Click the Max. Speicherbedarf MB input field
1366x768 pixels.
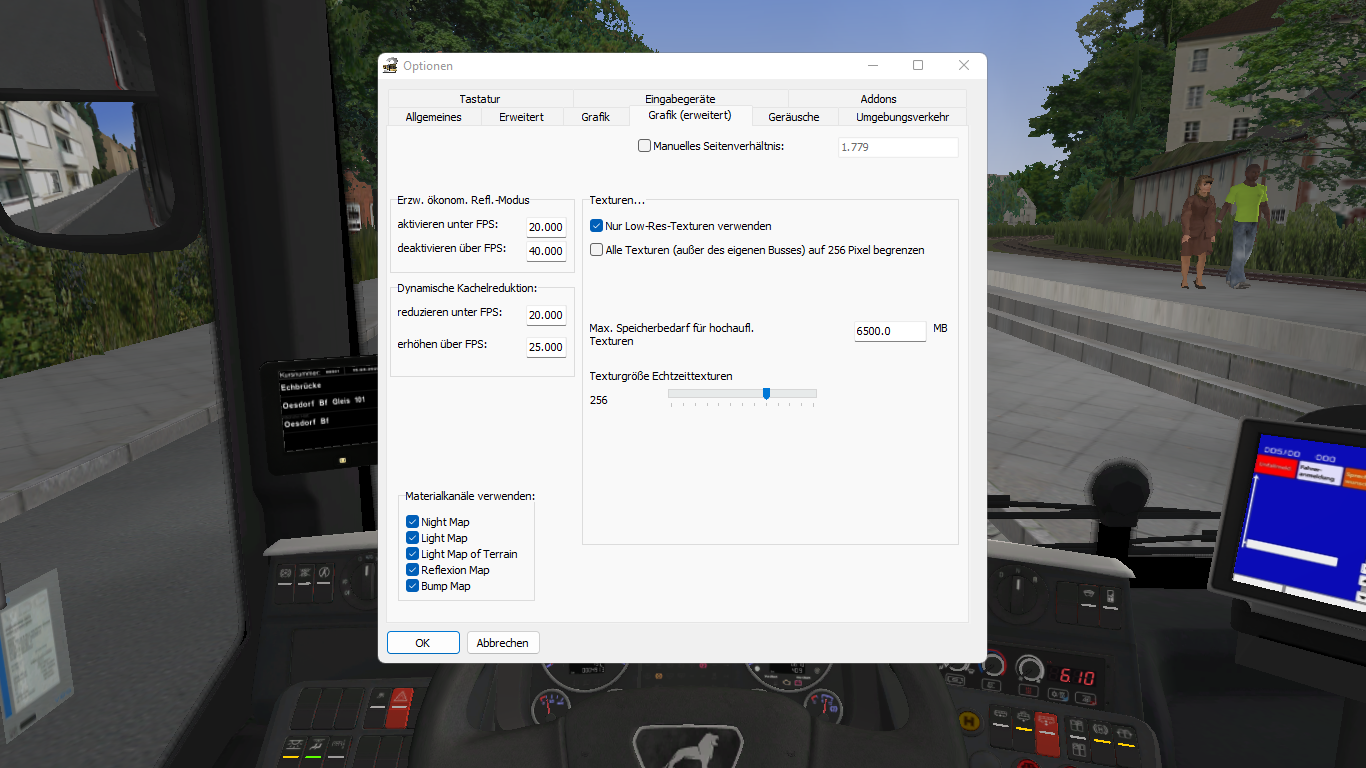point(889,331)
